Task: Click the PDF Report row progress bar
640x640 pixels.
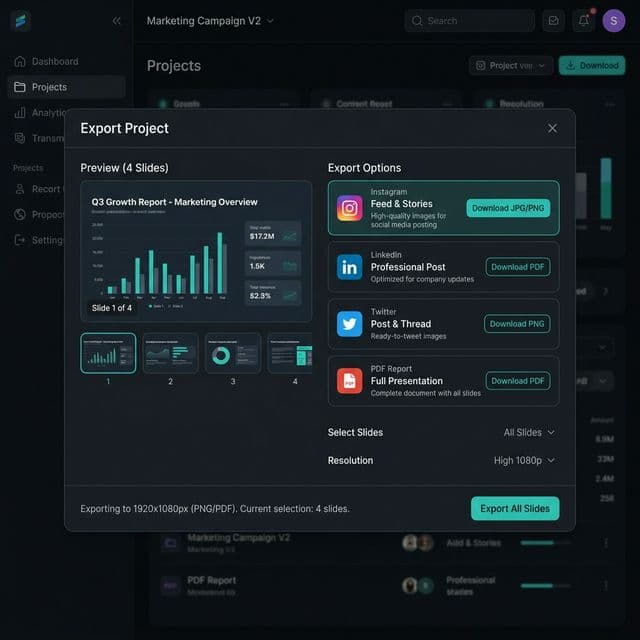Action: click(545, 586)
